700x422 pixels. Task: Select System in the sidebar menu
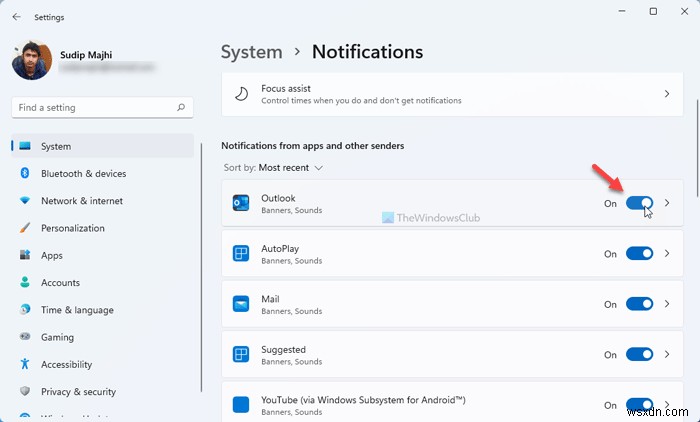103,146
